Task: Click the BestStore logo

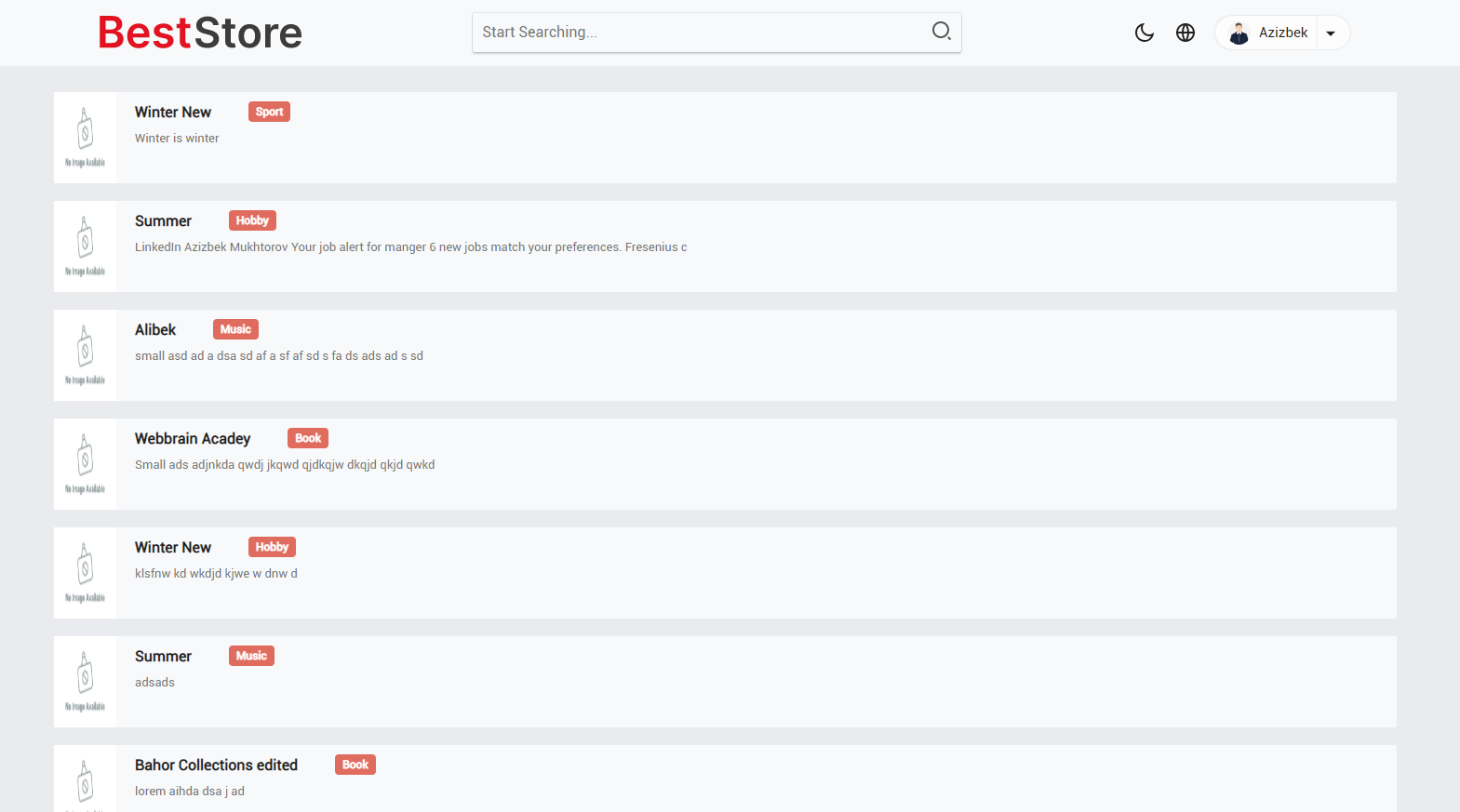Action: pyautogui.click(x=200, y=33)
